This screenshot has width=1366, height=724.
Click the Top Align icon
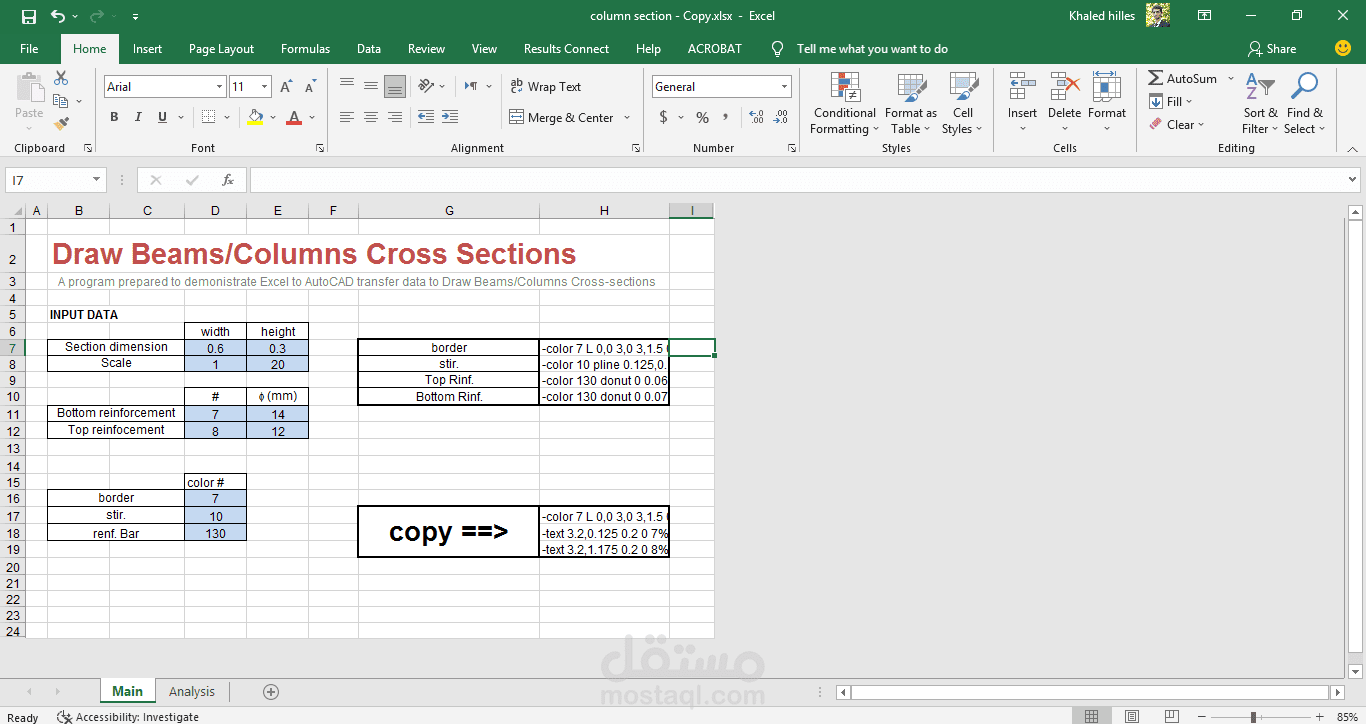click(x=347, y=86)
